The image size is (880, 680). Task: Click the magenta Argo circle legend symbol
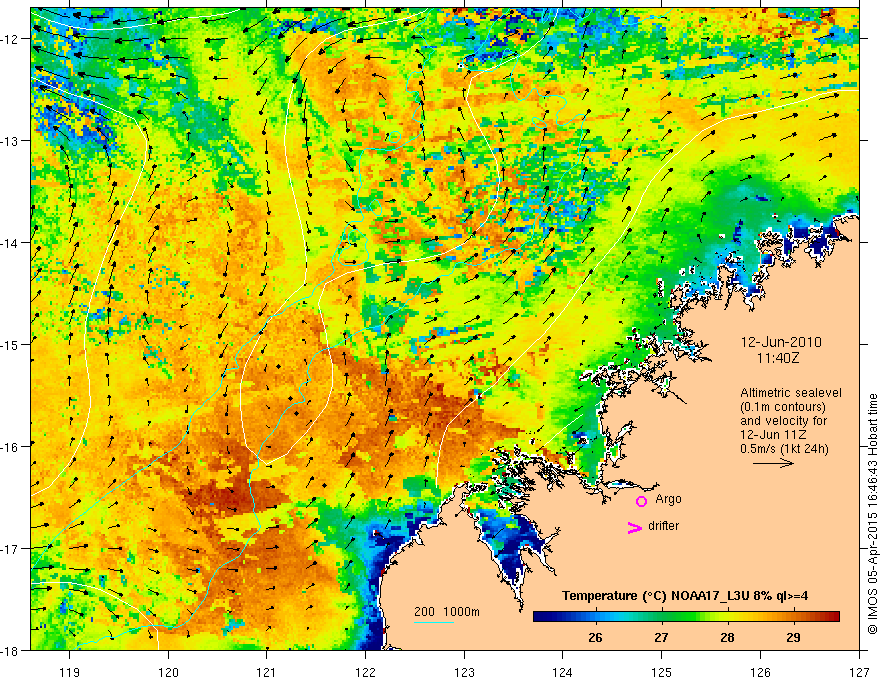click(641, 501)
